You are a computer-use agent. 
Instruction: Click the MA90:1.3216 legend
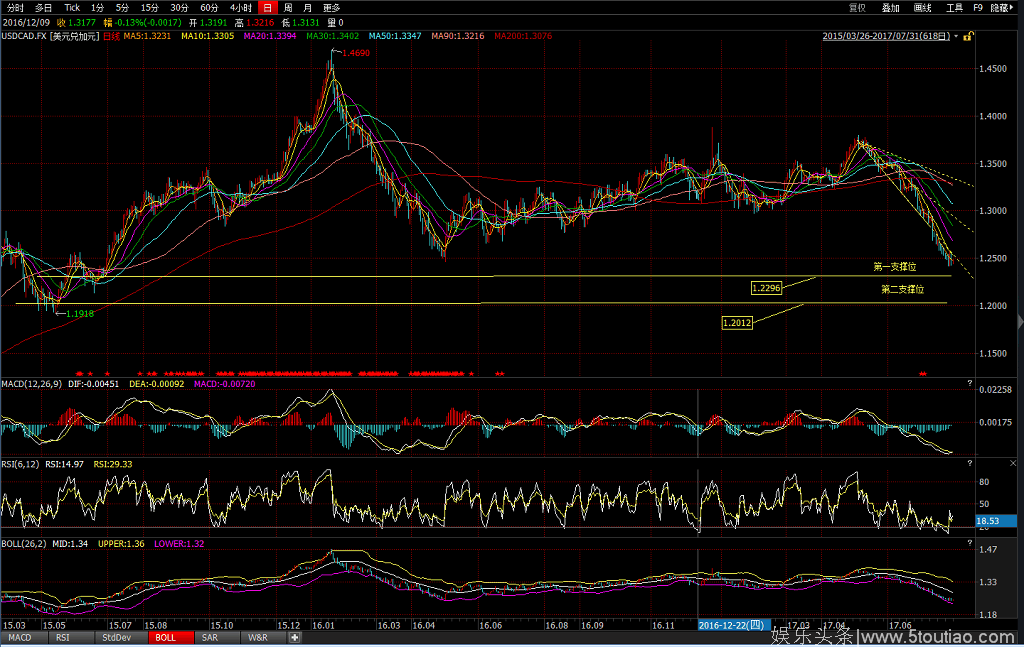458,36
